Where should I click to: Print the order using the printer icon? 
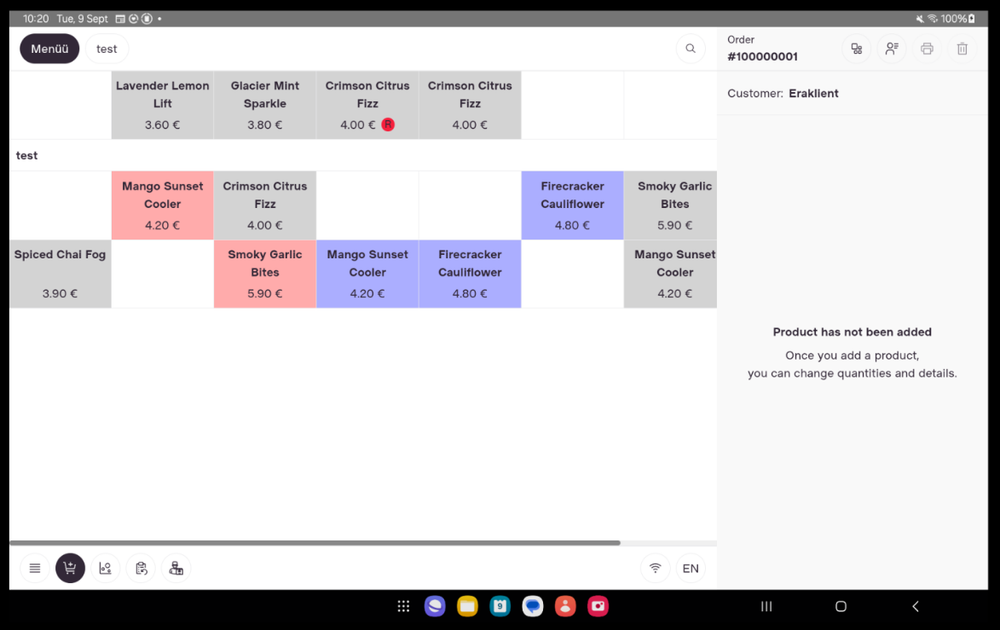point(927,48)
